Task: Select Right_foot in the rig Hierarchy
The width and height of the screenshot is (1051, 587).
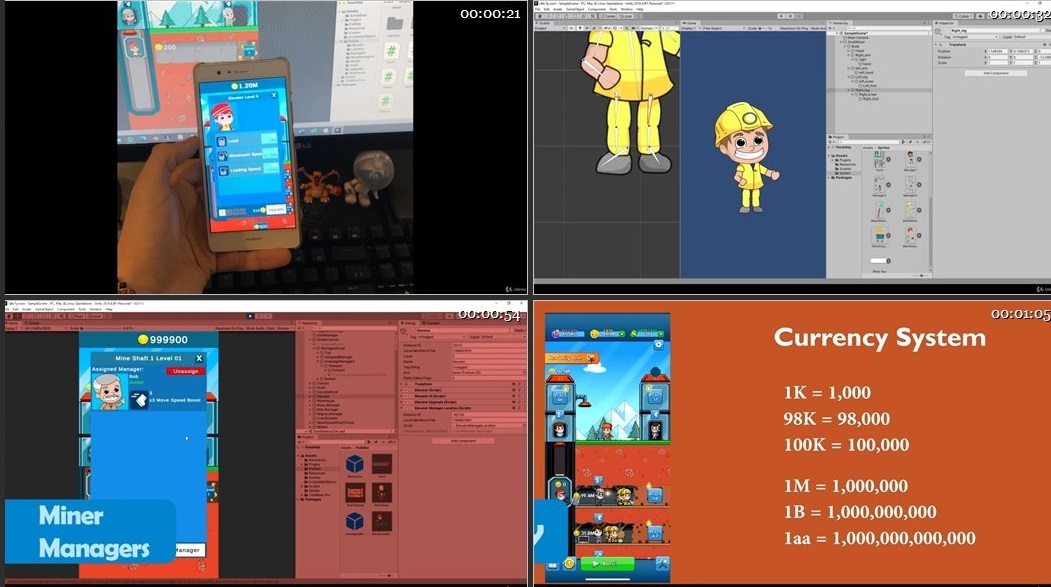Action: point(870,99)
